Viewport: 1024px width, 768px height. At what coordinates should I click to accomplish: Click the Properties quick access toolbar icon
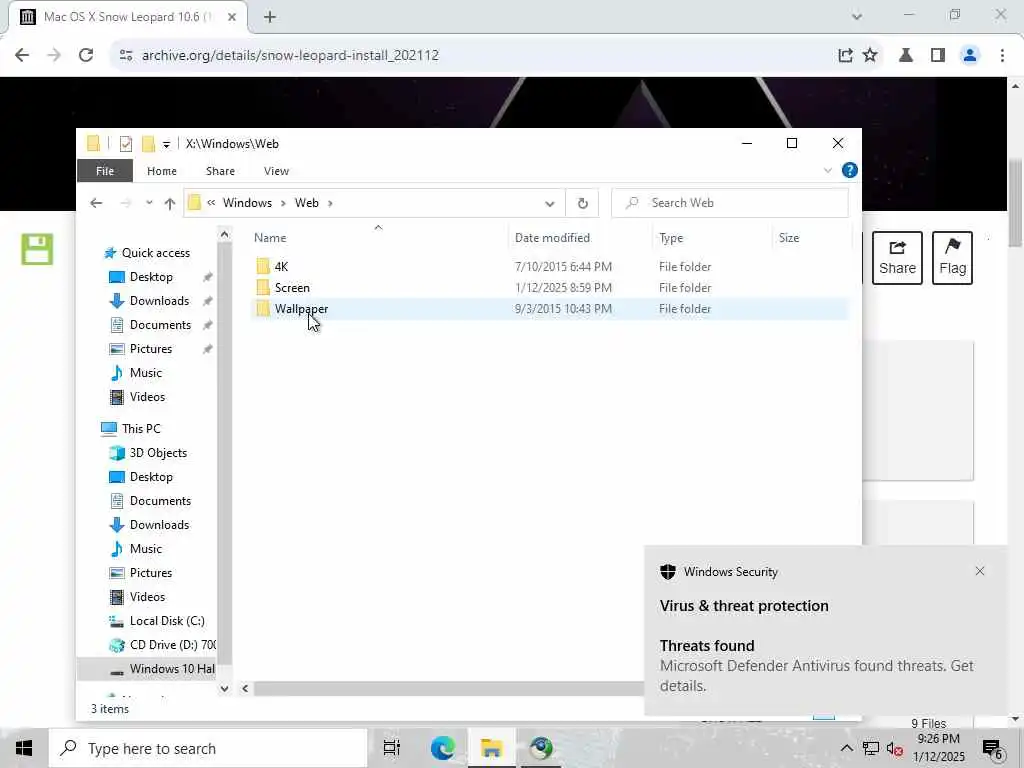point(125,144)
